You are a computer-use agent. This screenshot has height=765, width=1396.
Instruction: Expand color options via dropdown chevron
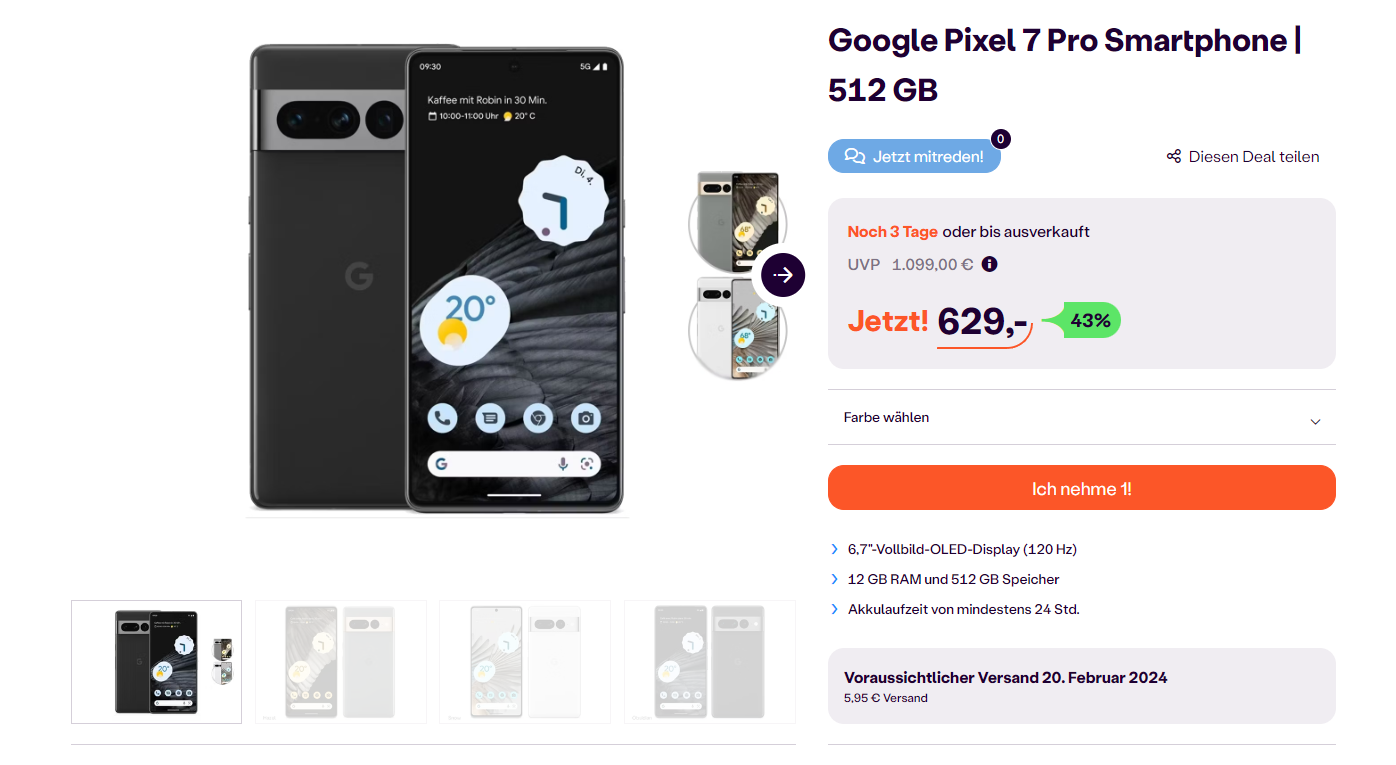click(x=1315, y=421)
